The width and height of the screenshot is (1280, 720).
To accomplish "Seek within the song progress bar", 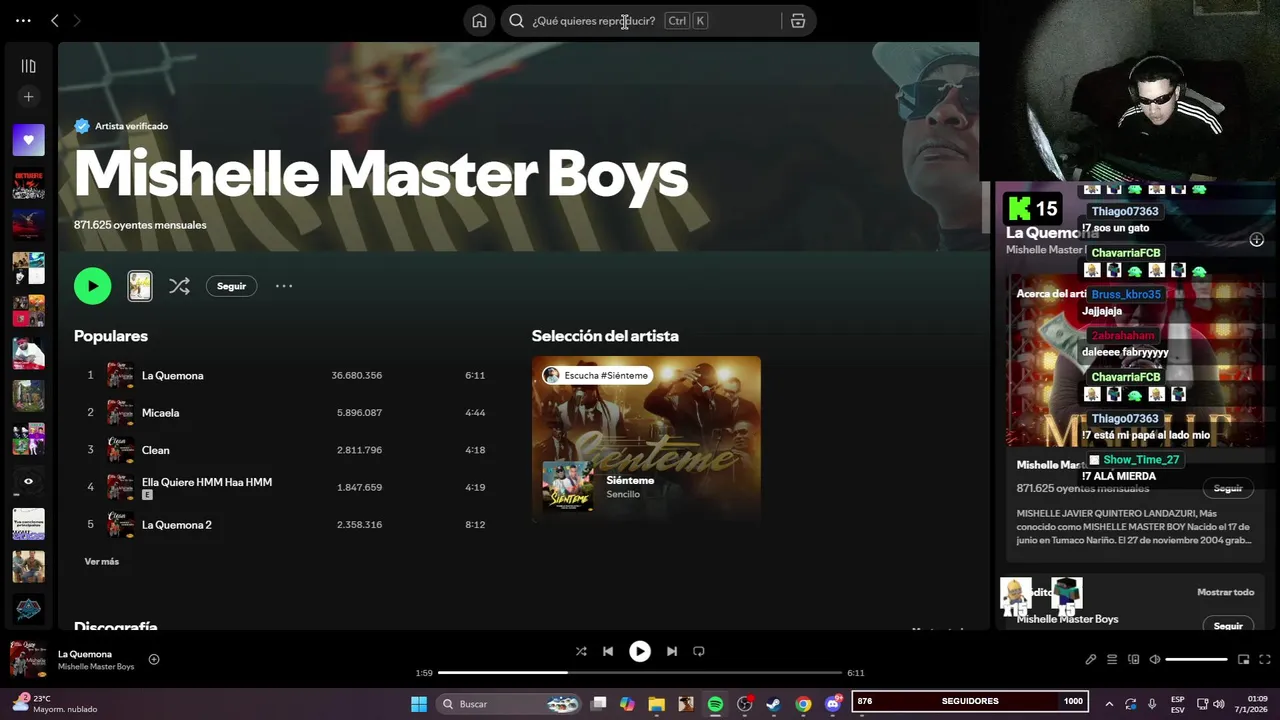I will point(640,673).
